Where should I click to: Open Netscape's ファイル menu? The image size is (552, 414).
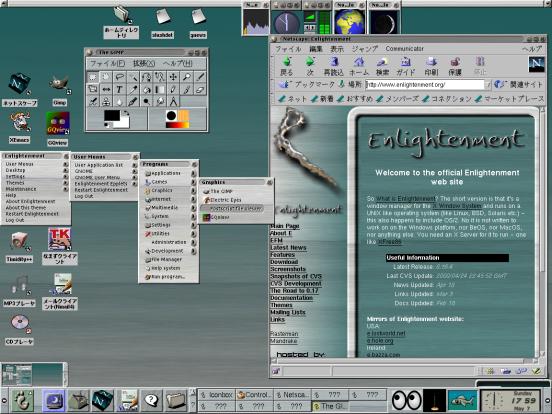[288, 49]
